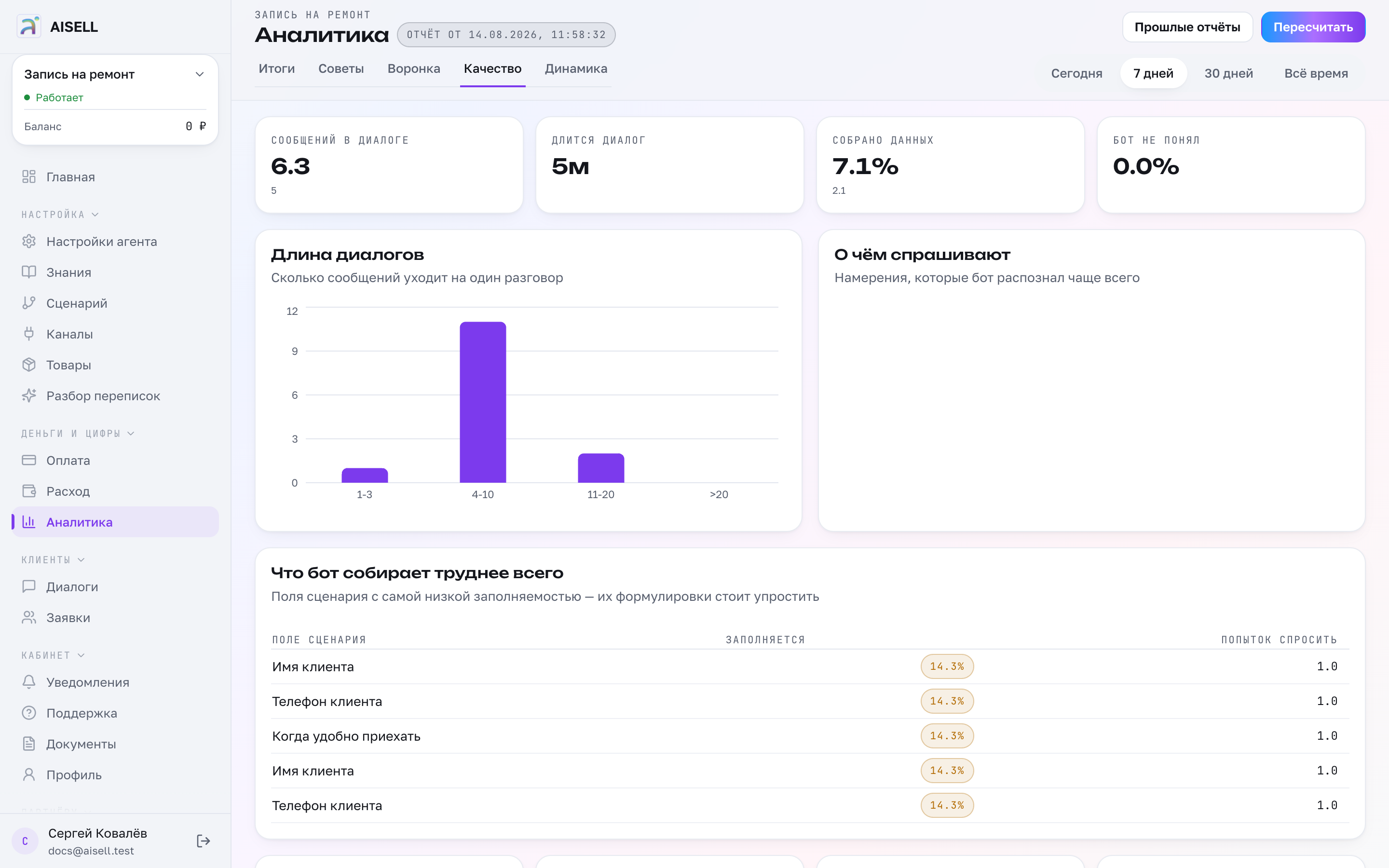Image resolution: width=1389 pixels, height=868 pixels.
Task: Open the Разбор переписок page
Action: [115, 395]
